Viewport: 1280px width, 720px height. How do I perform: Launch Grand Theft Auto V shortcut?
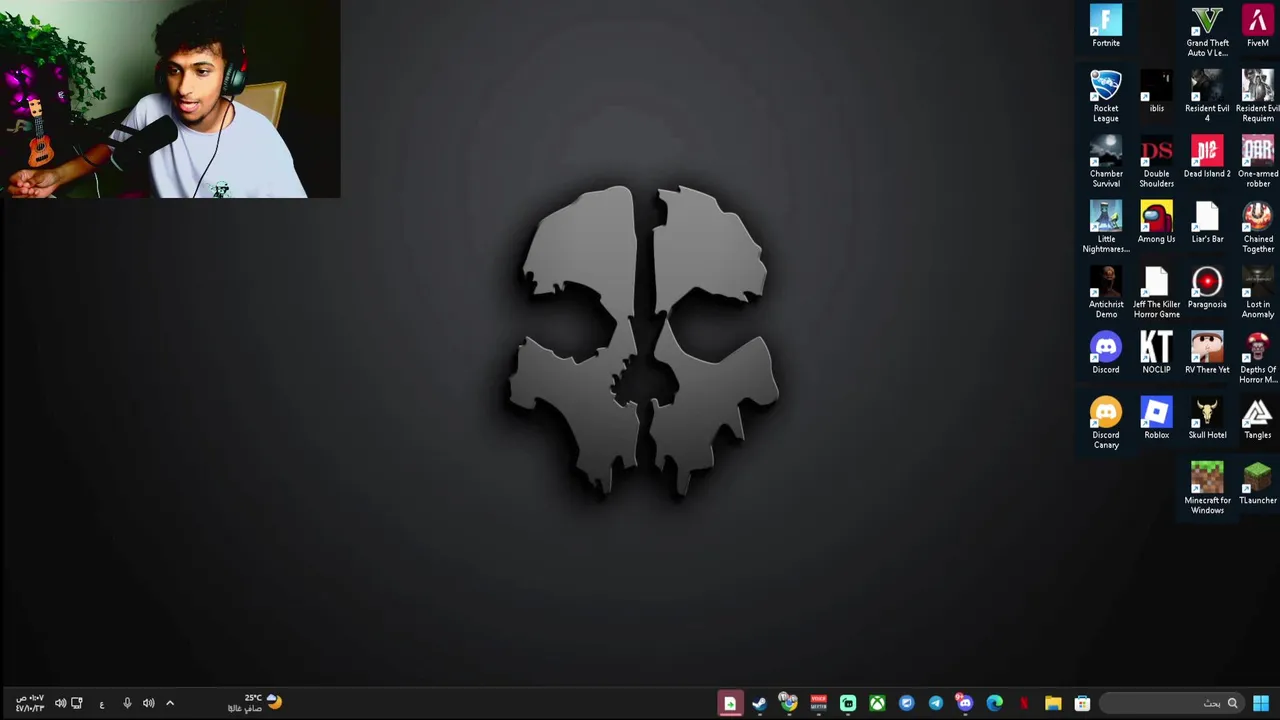[1207, 32]
